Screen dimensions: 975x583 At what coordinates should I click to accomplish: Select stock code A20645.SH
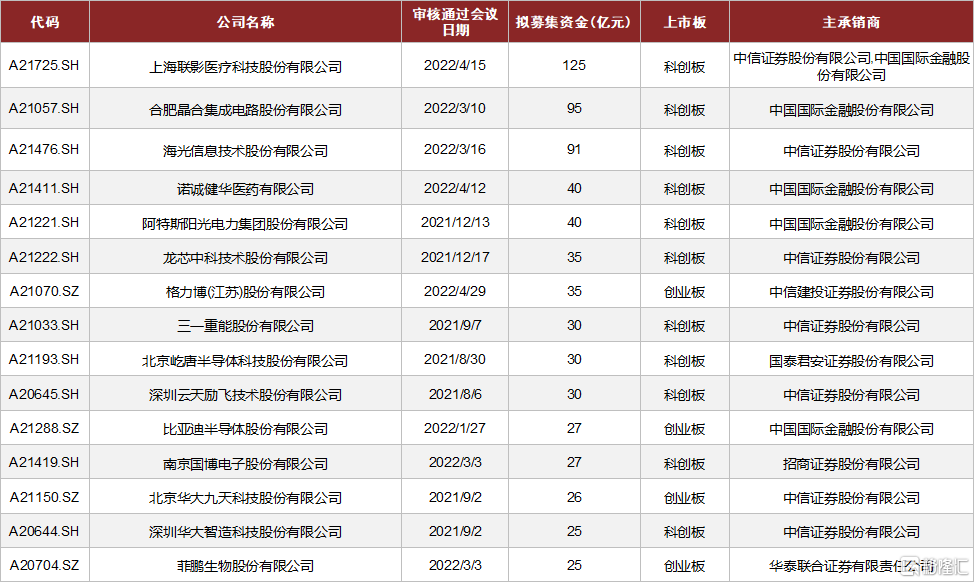point(44,394)
